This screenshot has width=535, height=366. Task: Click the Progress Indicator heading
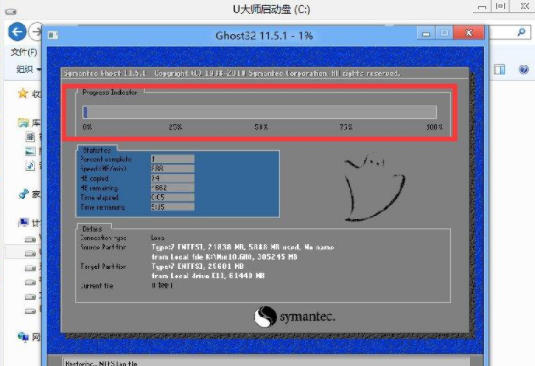(x=110, y=92)
